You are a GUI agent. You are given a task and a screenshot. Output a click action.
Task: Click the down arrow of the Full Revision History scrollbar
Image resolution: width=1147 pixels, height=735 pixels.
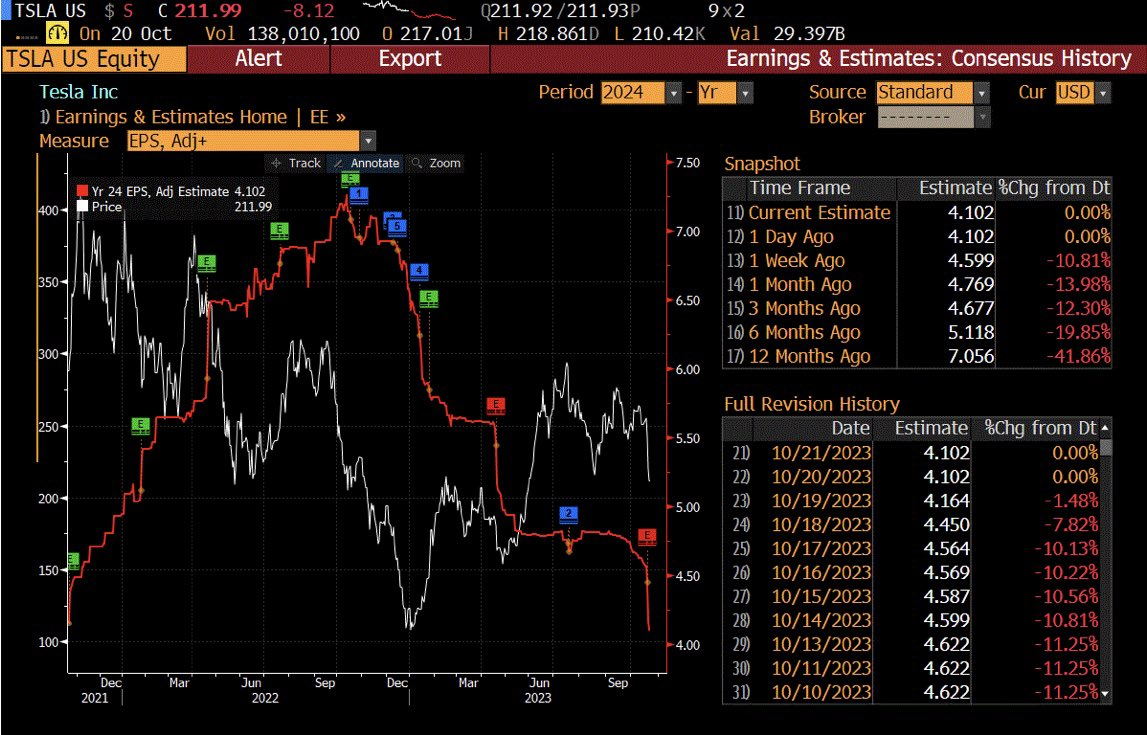pyautogui.click(x=1105, y=693)
